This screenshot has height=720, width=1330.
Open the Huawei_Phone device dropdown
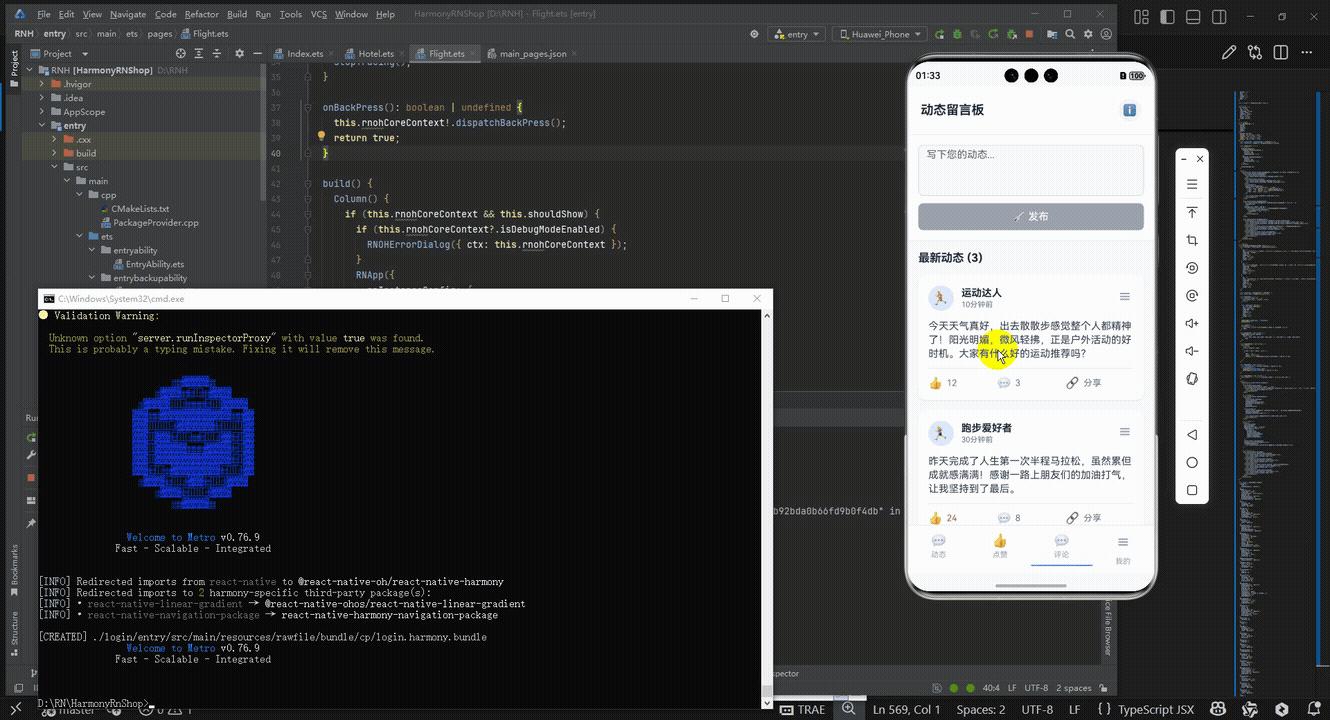tap(878, 34)
